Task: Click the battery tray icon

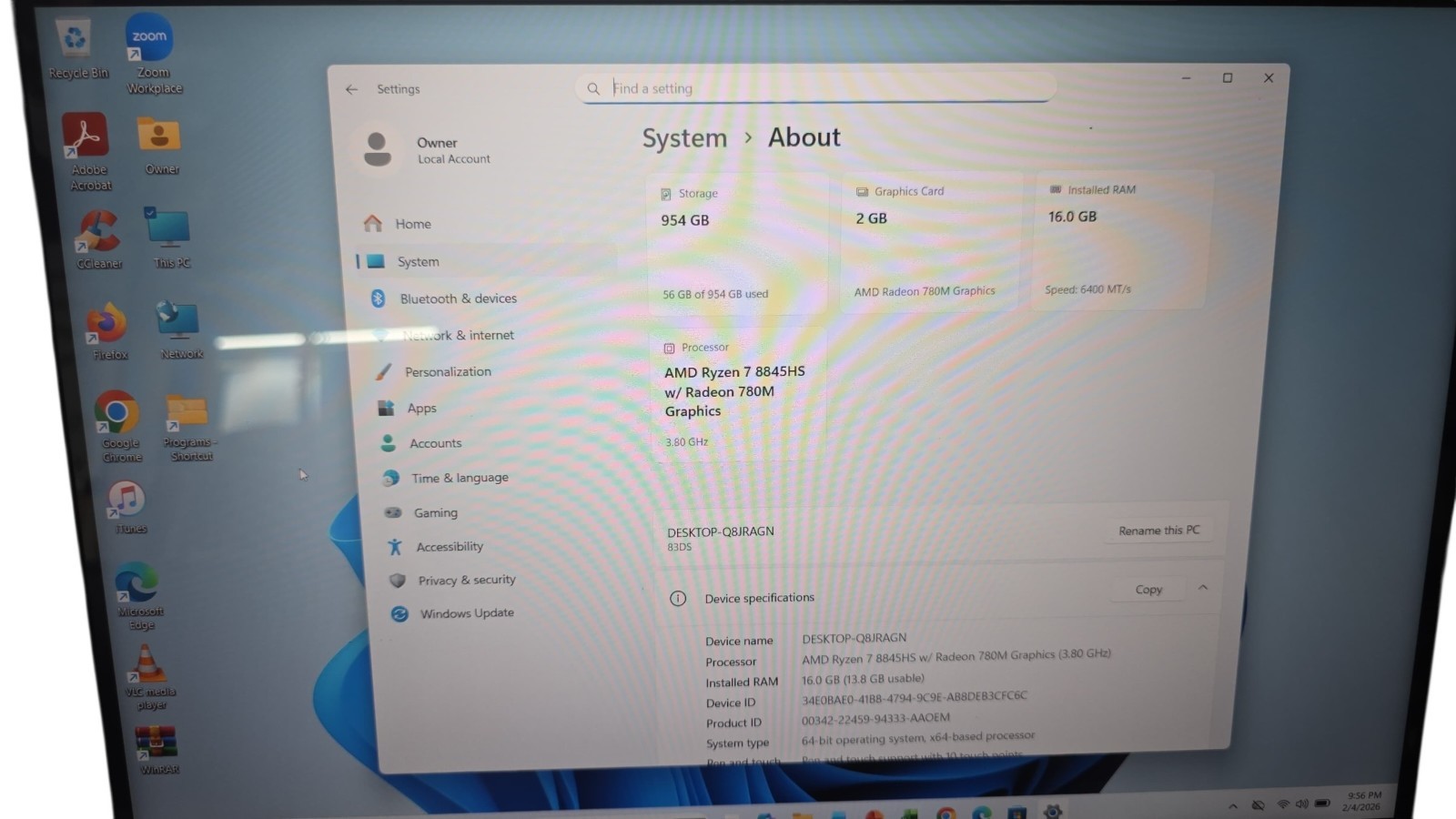Action: pos(1323,804)
